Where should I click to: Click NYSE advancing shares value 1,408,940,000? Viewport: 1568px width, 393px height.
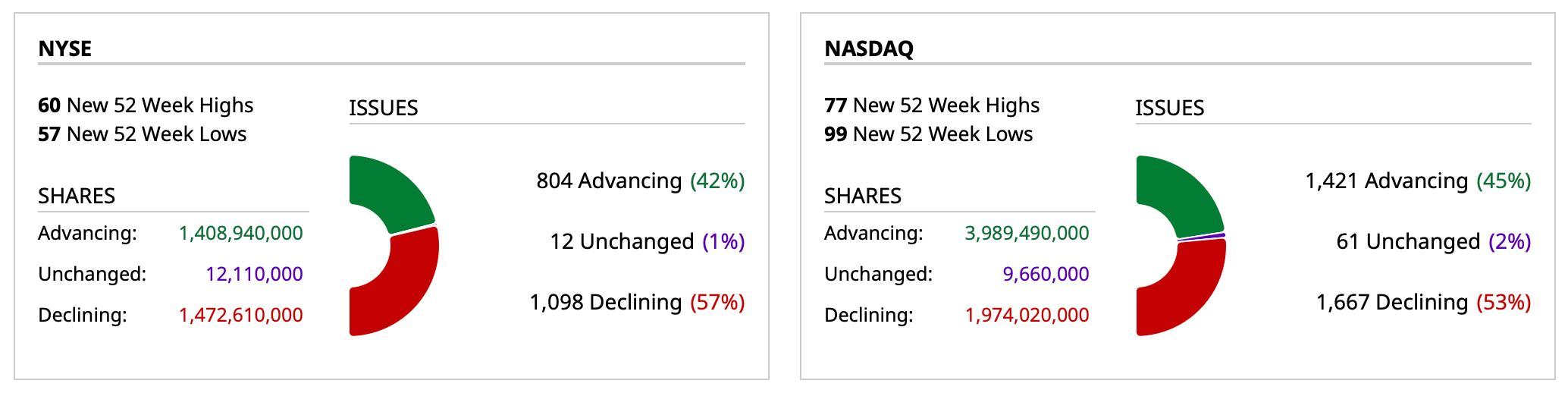(240, 233)
